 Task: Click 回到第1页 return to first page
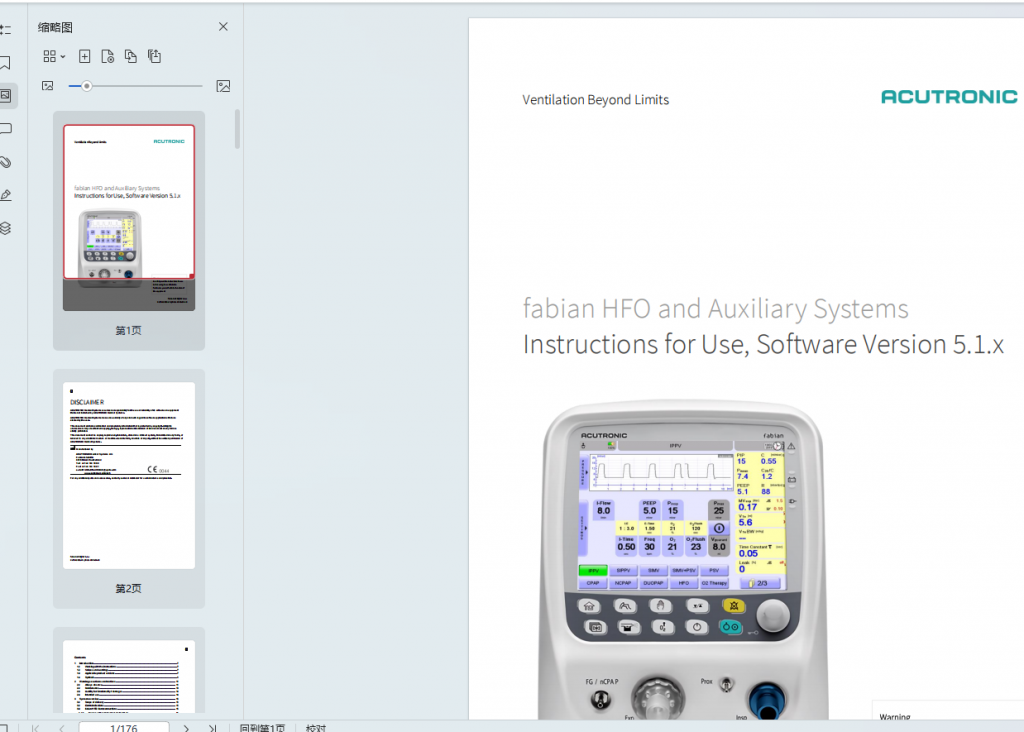pyautogui.click(x=263, y=727)
